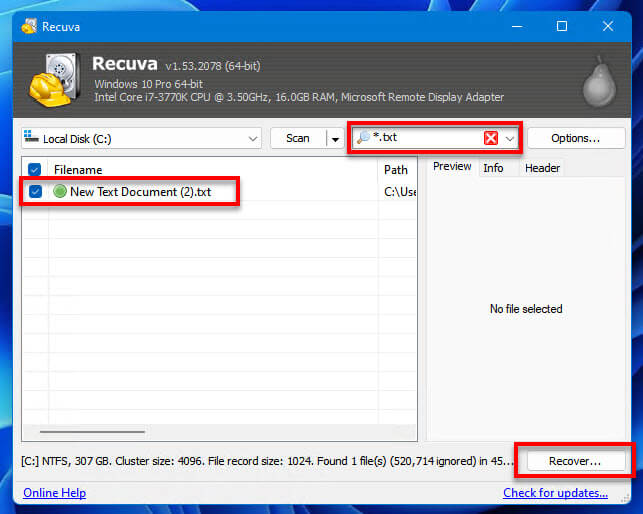Click the NTFS status bar text
This screenshot has width=643, height=514.
(x=267, y=461)
